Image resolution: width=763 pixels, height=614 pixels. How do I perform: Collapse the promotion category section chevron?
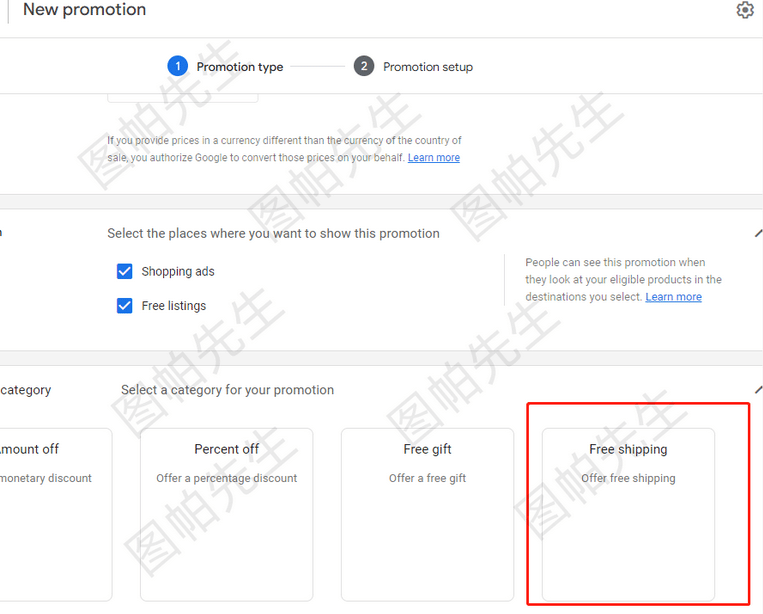tap(758, 390)
